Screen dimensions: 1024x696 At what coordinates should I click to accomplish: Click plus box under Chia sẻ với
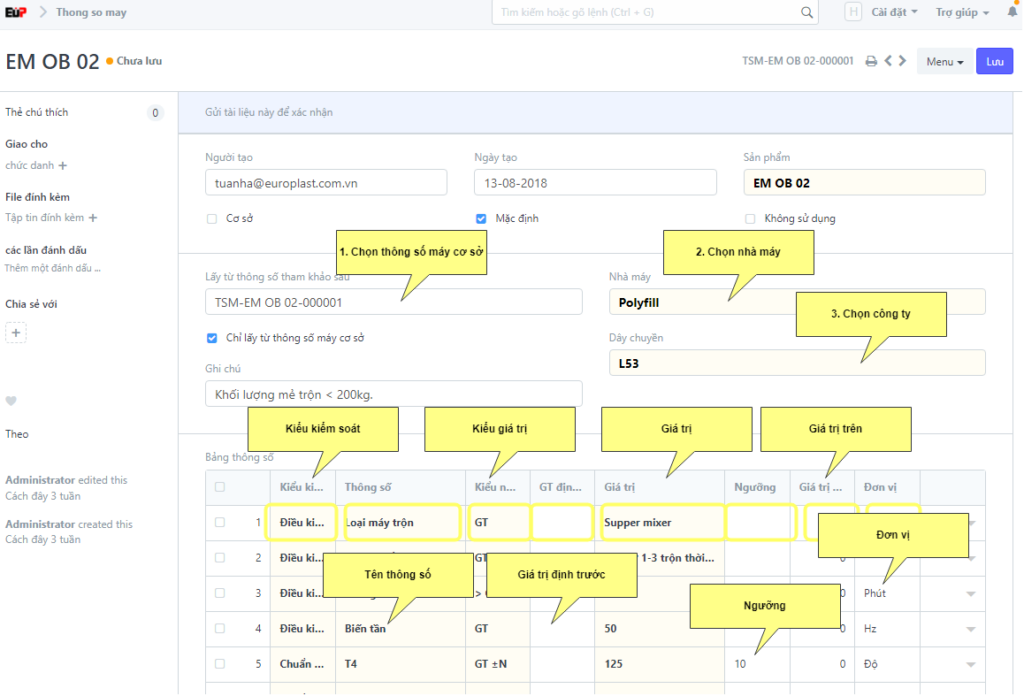(x=16, y=332)
